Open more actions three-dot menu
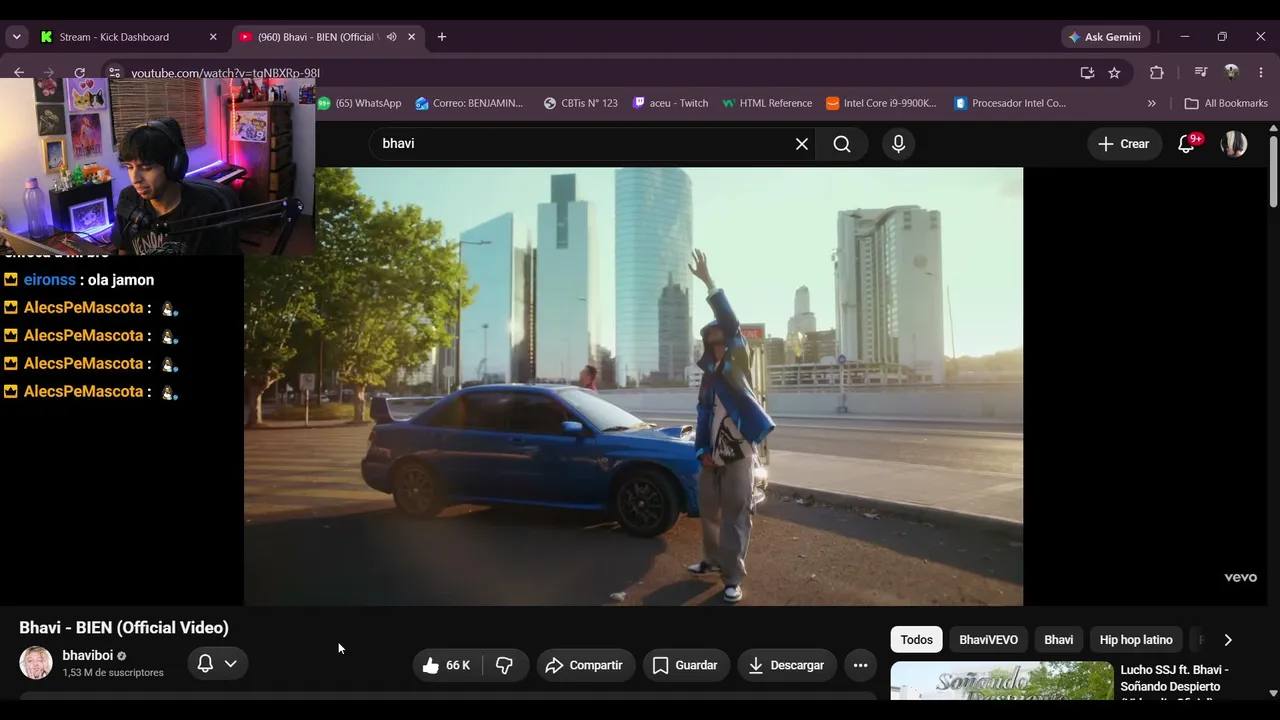Viewport: 1280px width, 720px height. pyautogui.click(x=860, y=665)
